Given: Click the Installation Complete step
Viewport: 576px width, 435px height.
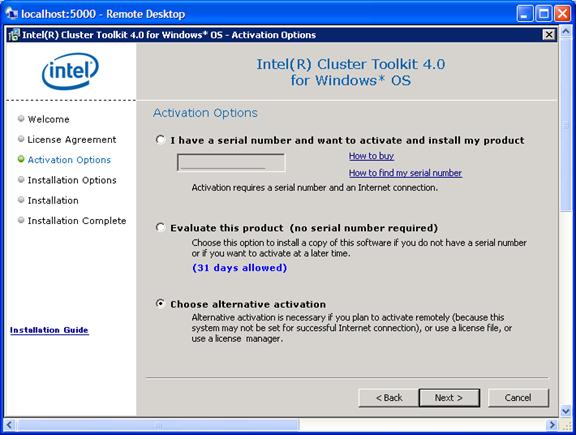Looking at the screenshot, I should click(77, 220).
